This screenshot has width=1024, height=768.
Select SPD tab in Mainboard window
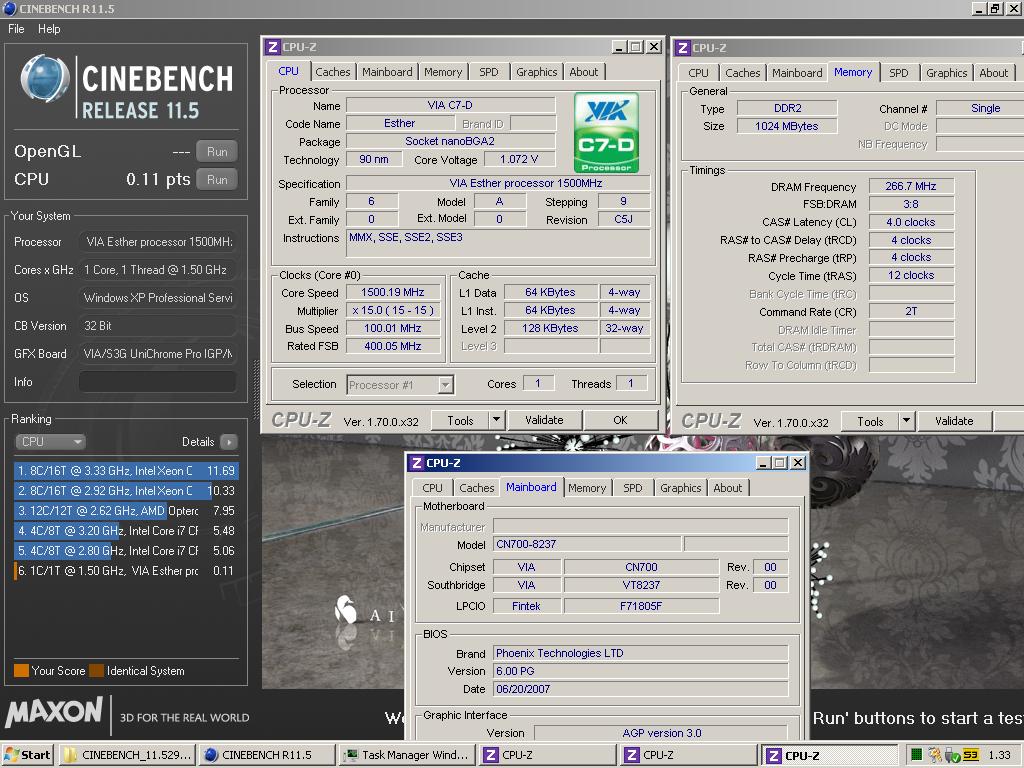tap(632, 488)
